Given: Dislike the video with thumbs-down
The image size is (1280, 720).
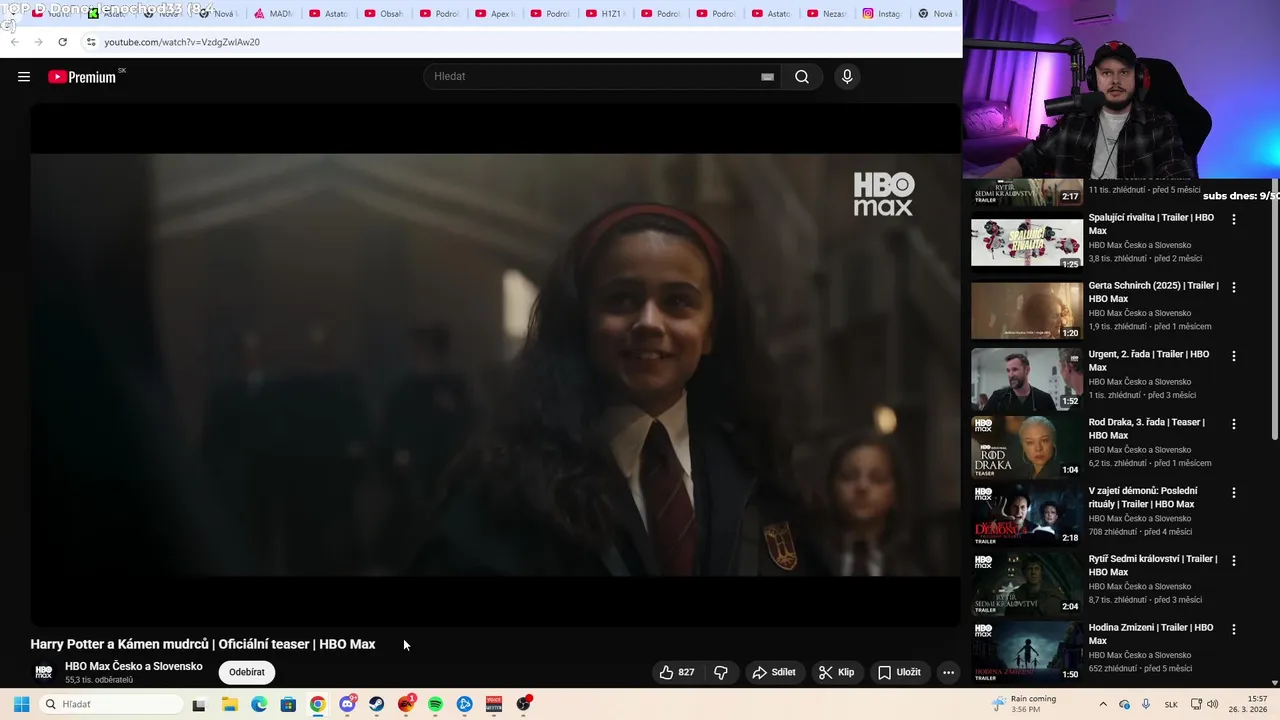Looking at the screenshot, I should pyautogui.click(x=721, y=672).
